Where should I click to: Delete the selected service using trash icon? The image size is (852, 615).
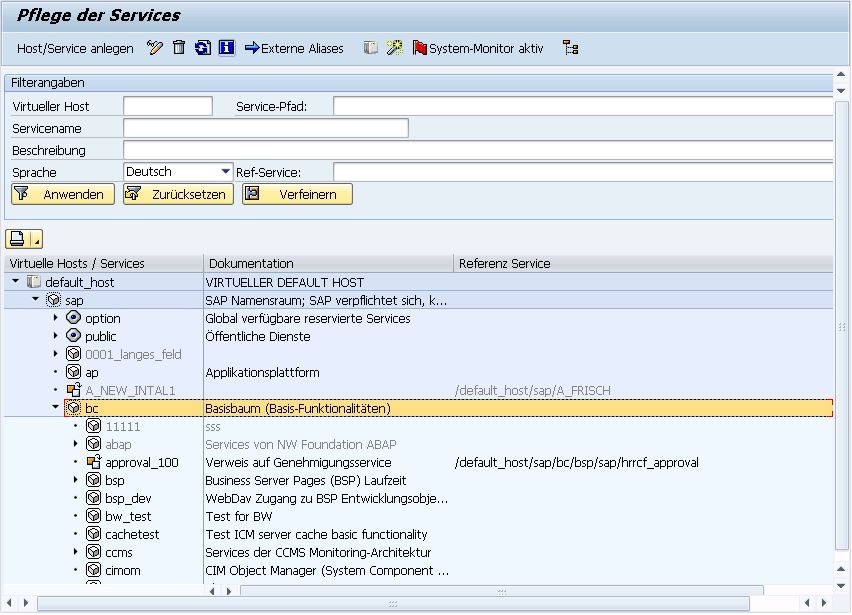pos(178,46)
